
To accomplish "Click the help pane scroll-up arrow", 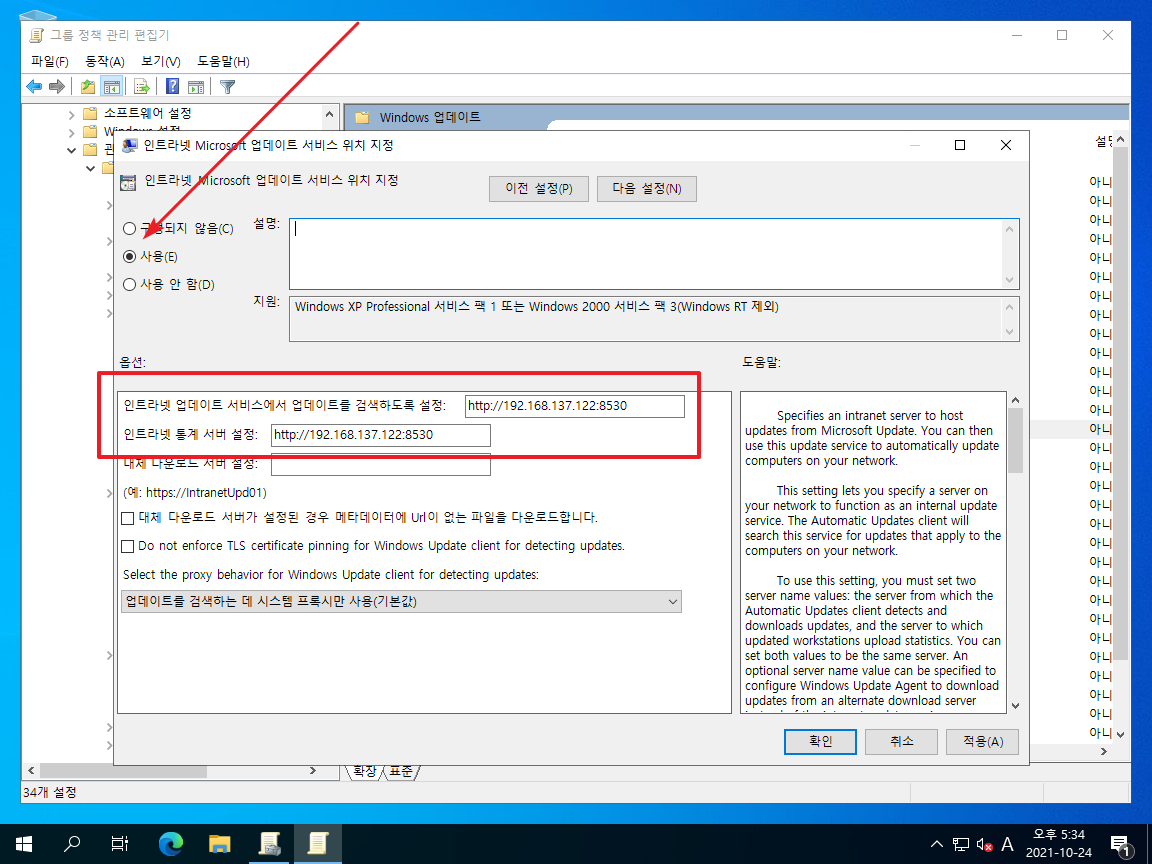I will pos(1015,400).
